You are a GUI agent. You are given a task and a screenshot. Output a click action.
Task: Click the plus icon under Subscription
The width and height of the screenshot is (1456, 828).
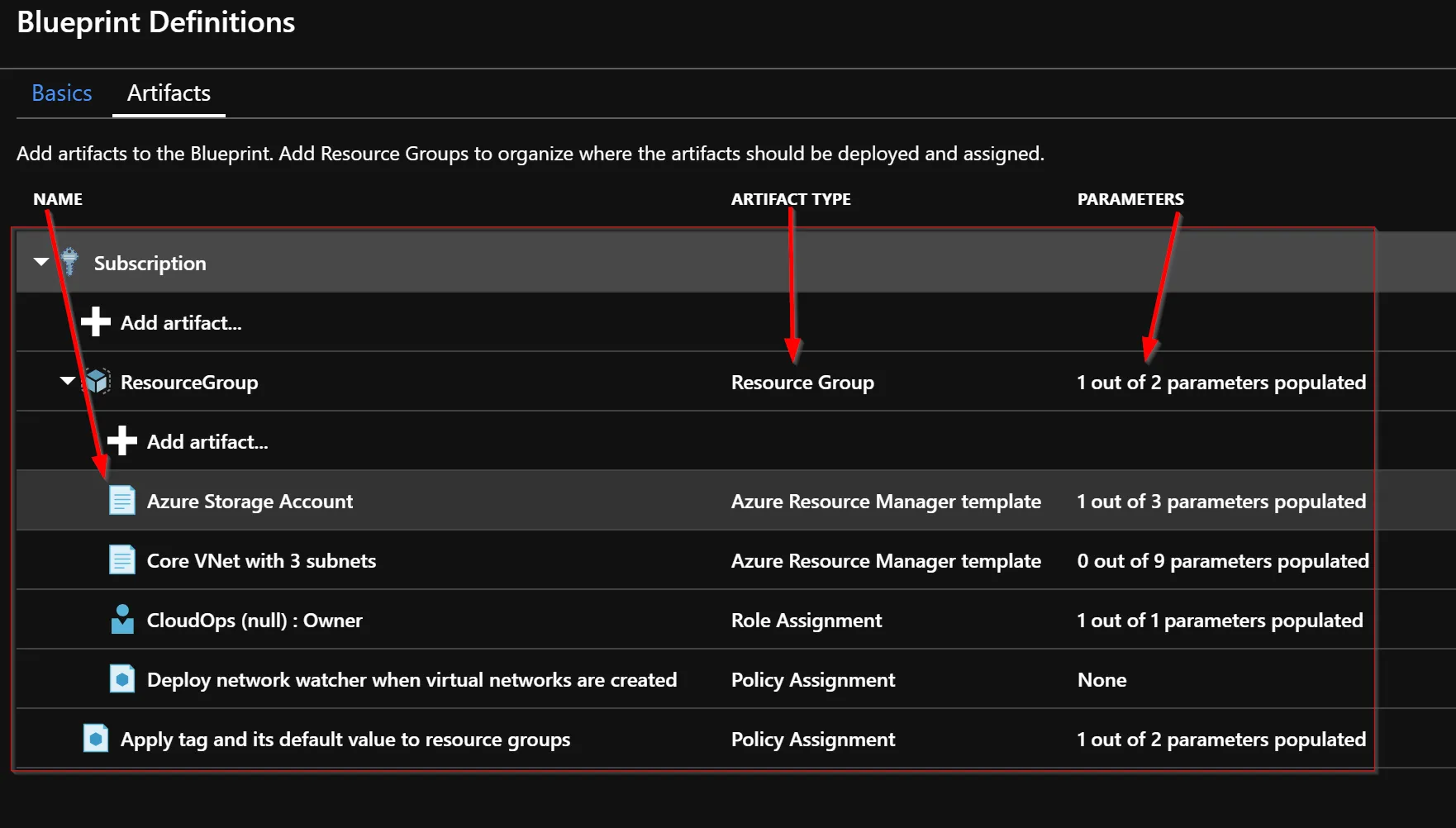96,322
